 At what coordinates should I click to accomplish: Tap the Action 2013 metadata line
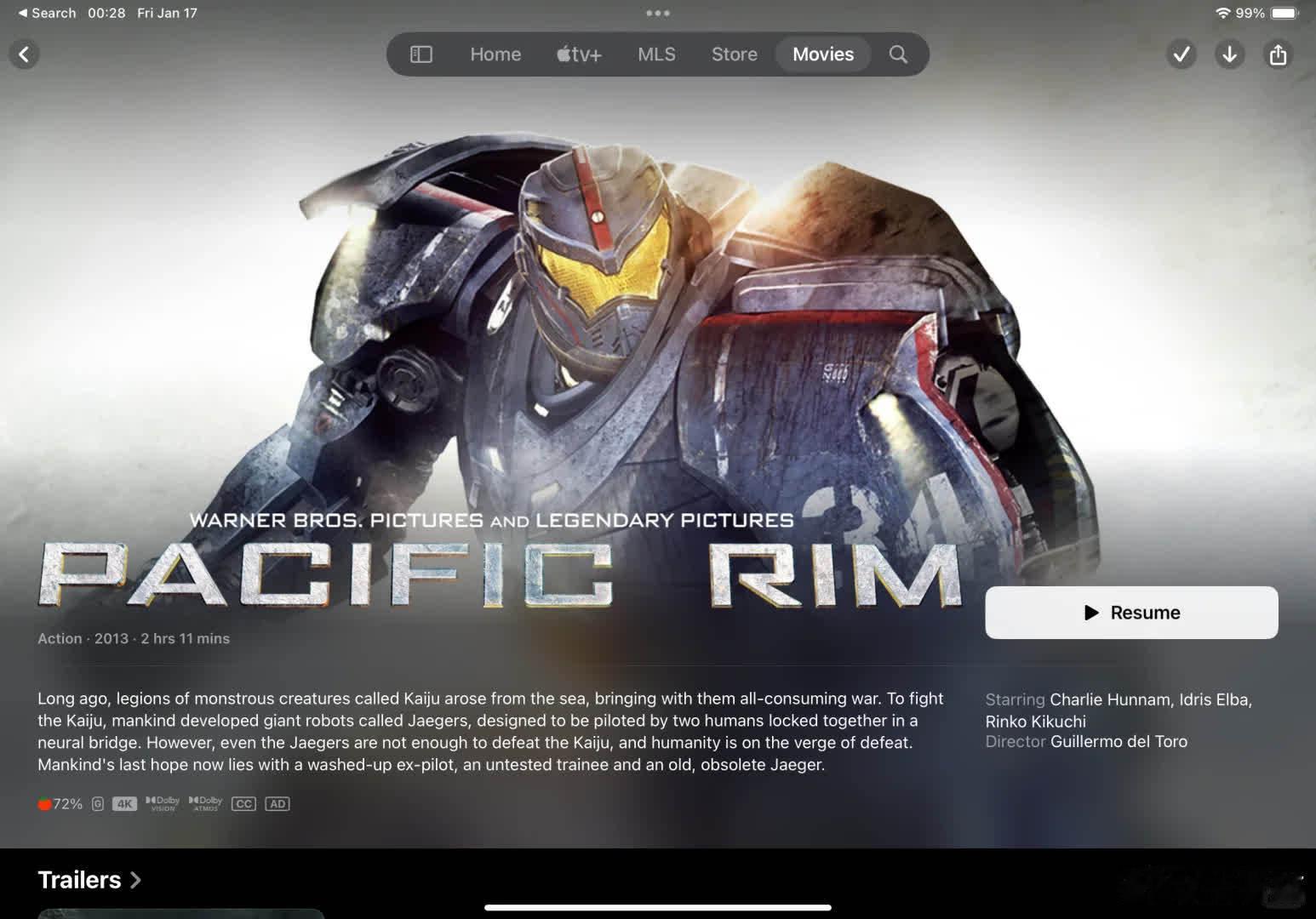(134, 638)
